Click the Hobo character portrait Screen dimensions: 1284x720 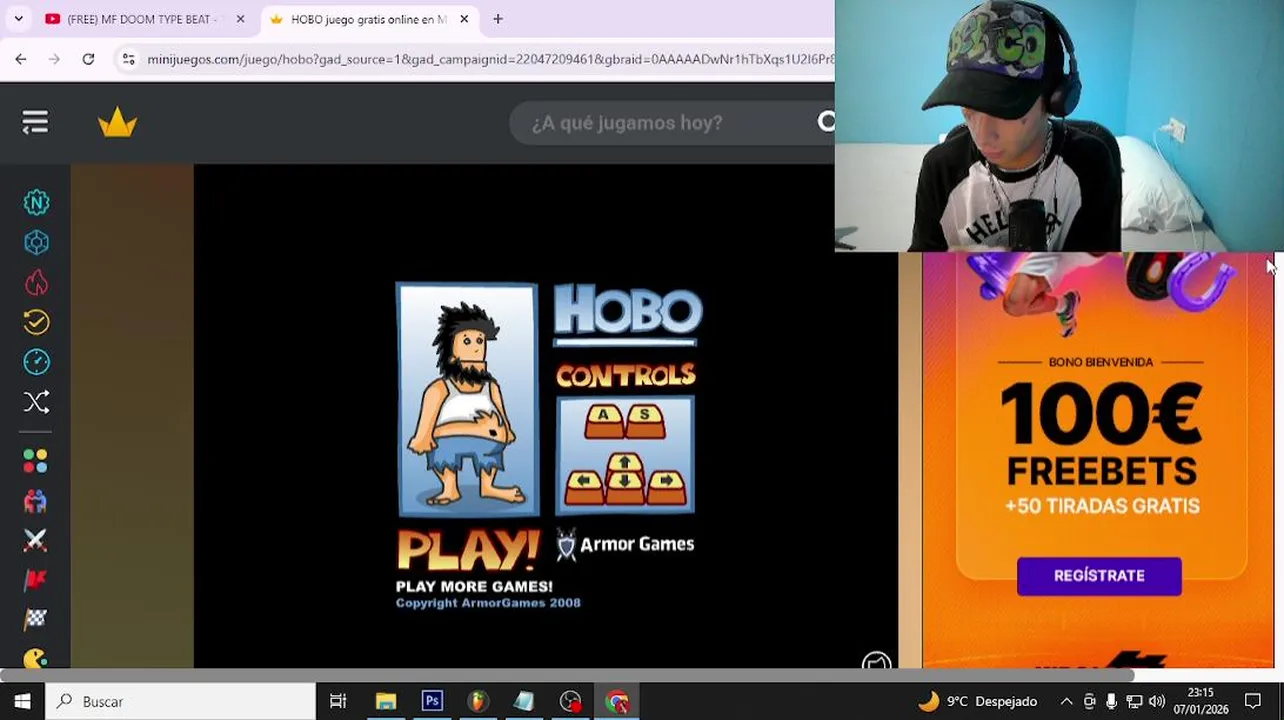[x=467, y=399]
